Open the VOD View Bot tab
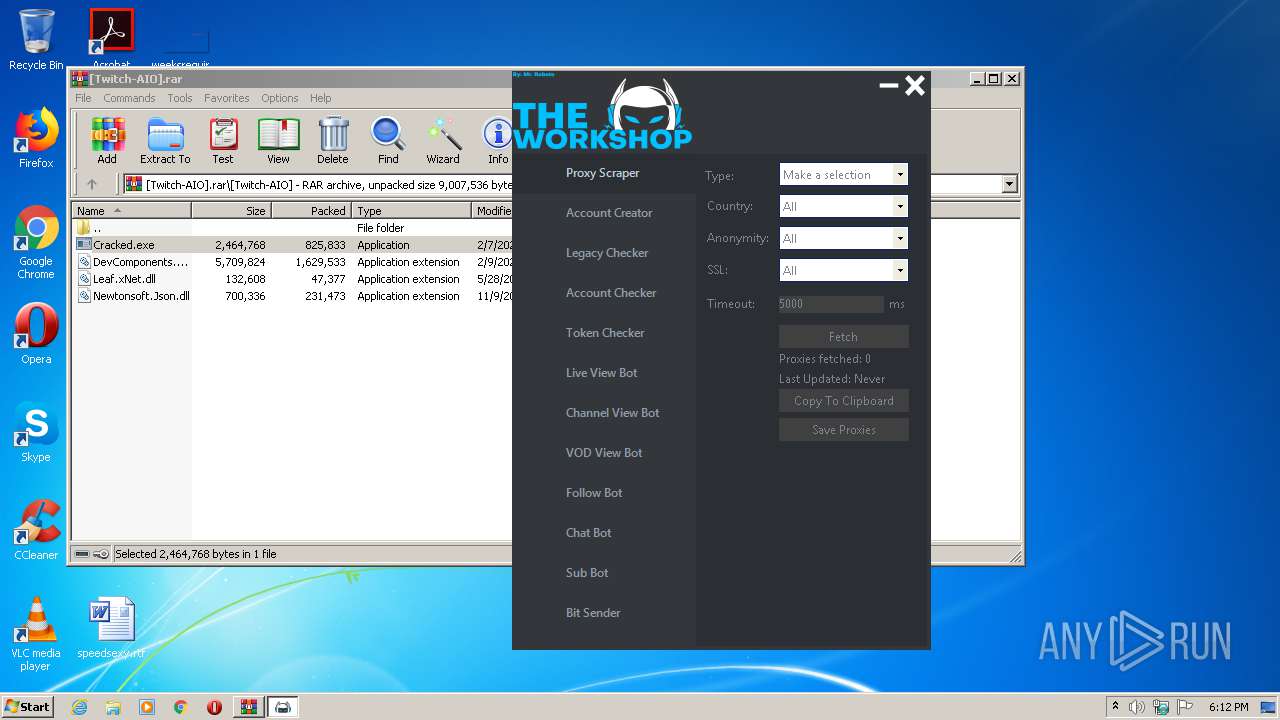The height and width of the screenshot is (720, 1280). (604, 453)
